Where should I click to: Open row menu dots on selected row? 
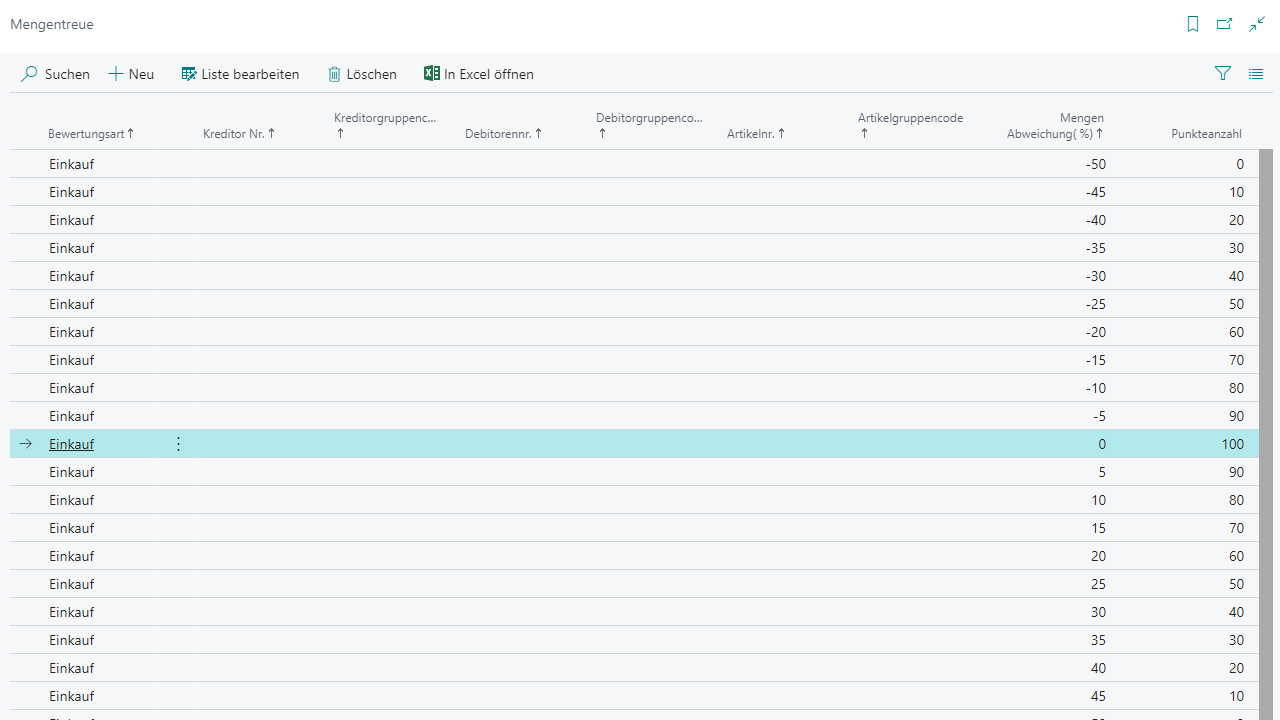pos(179,444)
